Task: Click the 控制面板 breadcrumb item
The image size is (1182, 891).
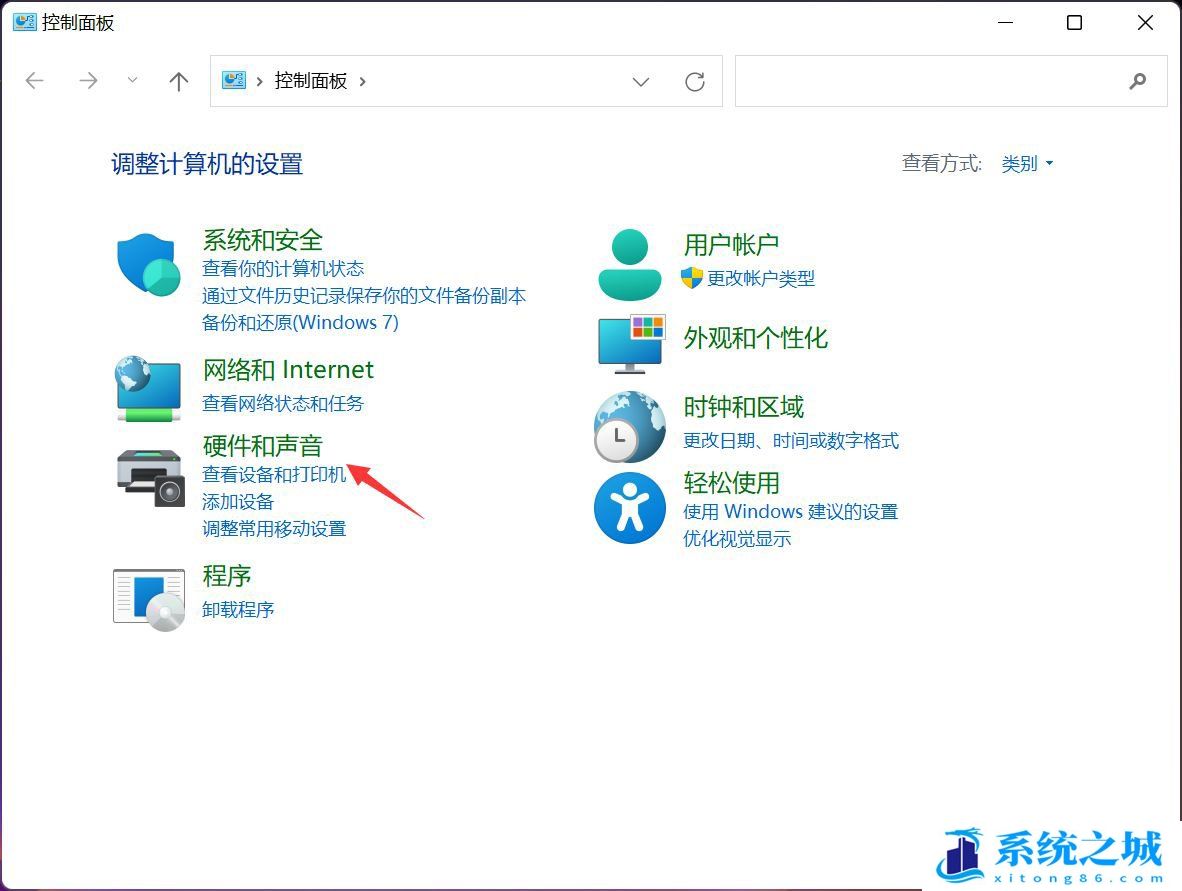Action: click(311, 81)
